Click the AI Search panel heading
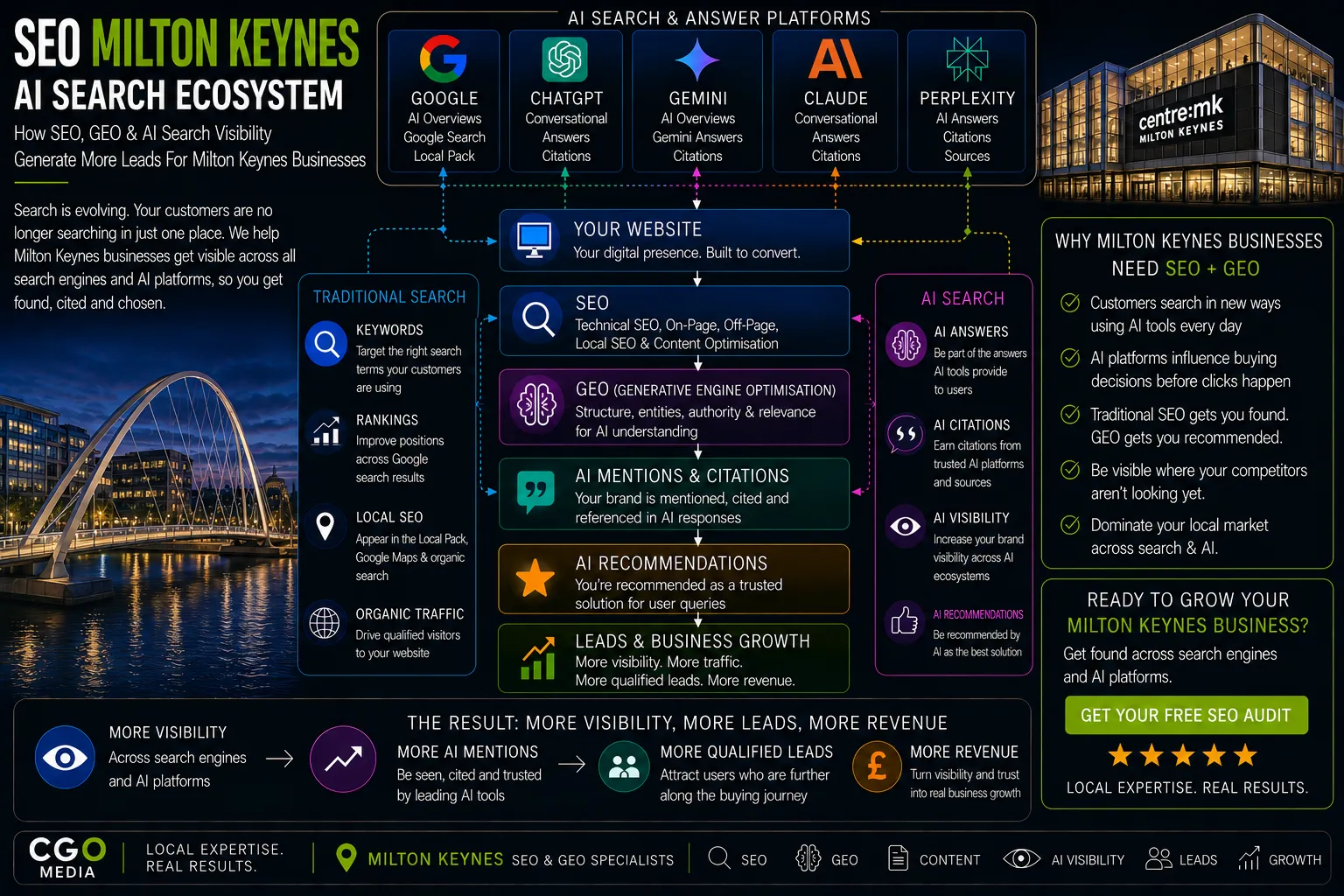Image resolution: width=1344 pixels, height=896 pixels. 962,298
